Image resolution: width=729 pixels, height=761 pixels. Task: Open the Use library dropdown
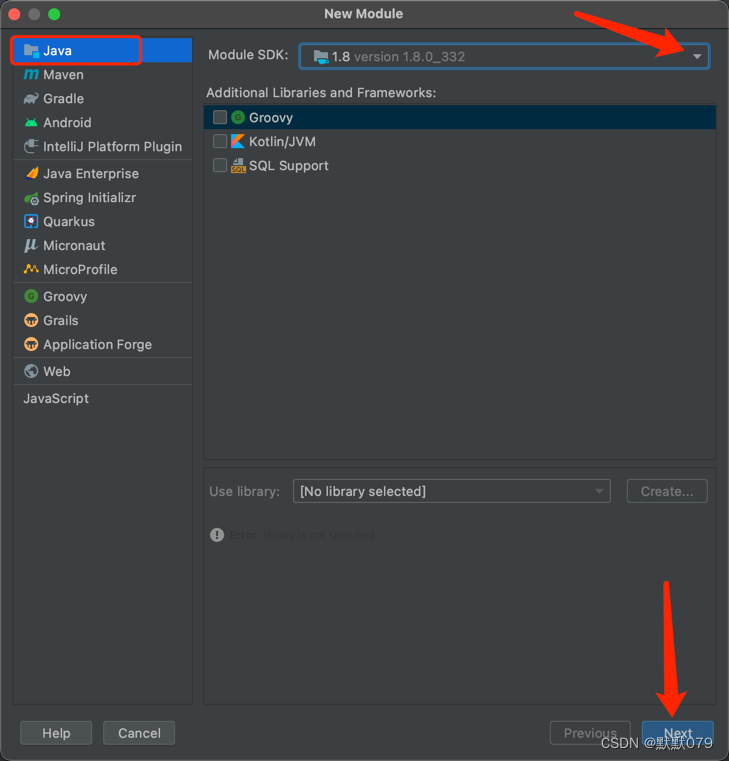click(451, 491)
